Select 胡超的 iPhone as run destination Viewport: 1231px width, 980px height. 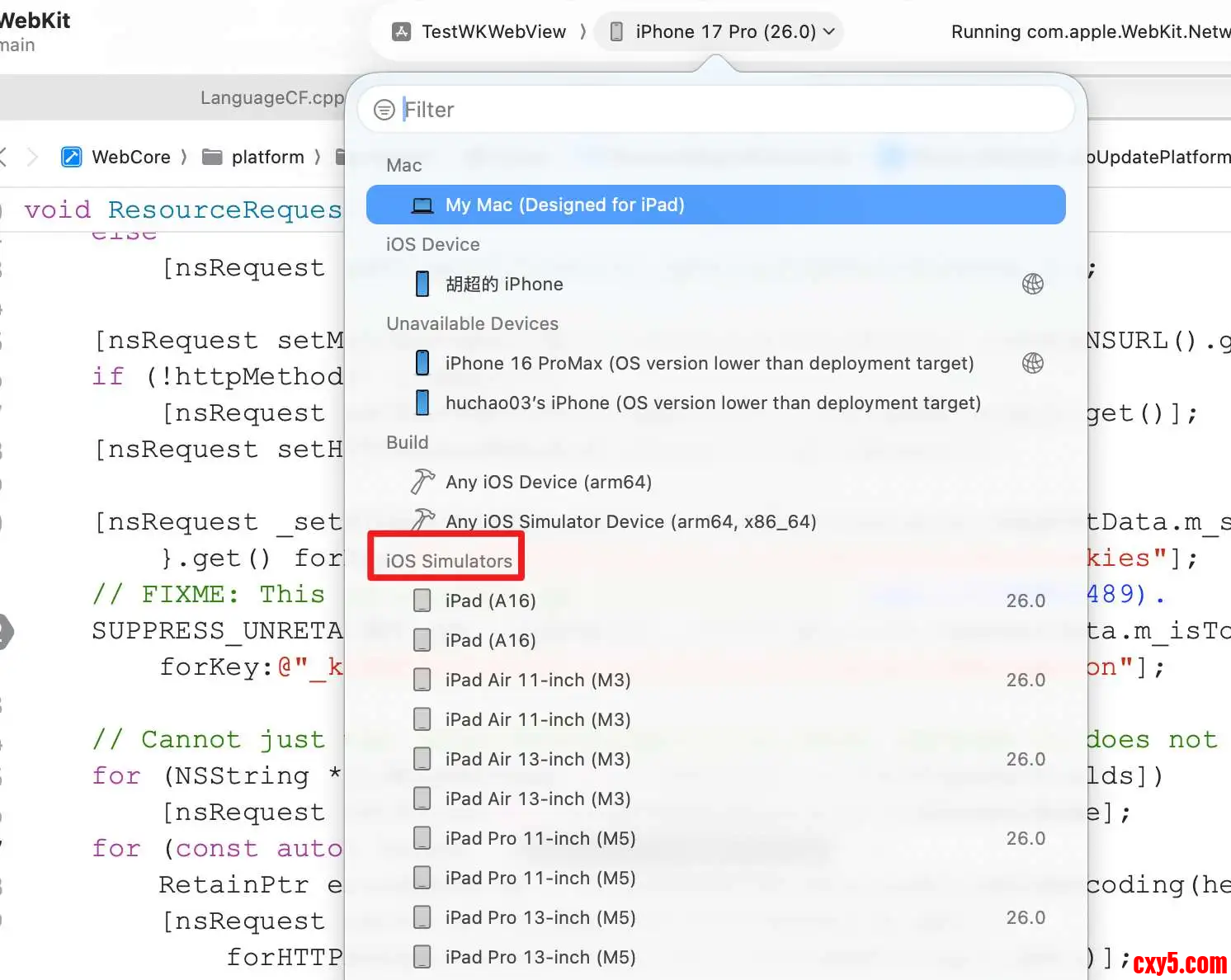504,284
